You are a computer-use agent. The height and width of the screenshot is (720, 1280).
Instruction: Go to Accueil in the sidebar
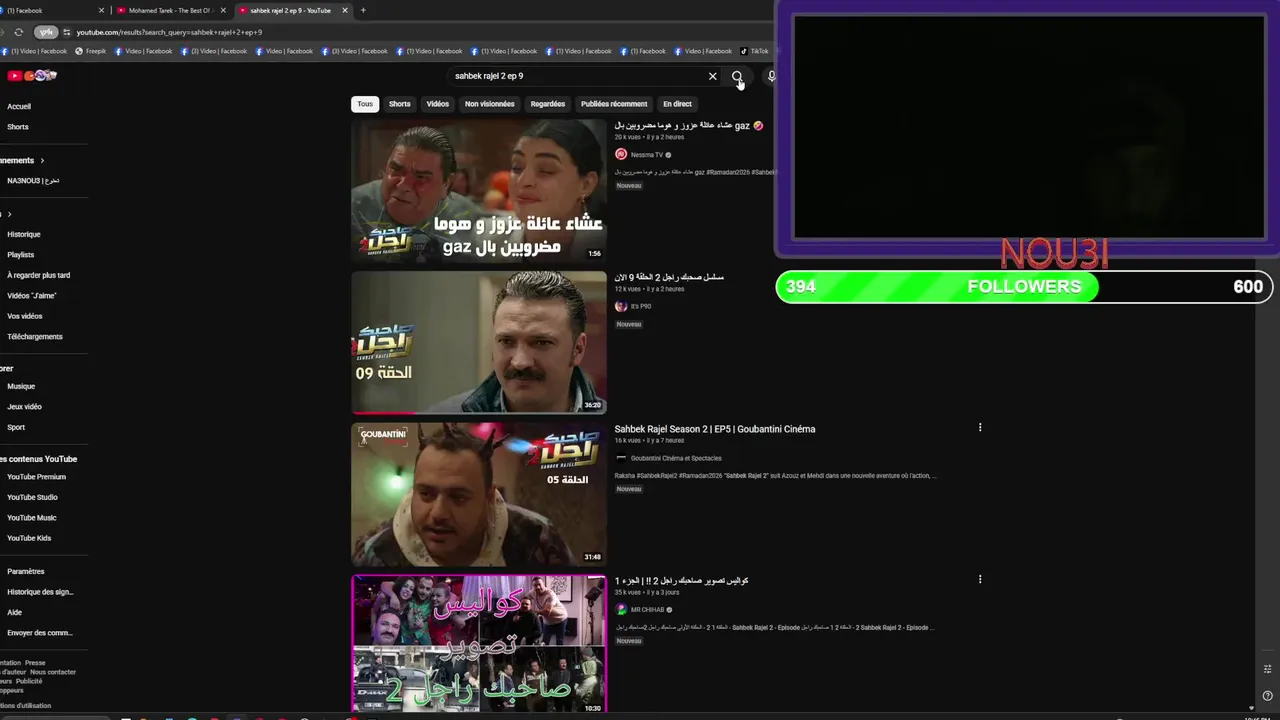pyautogui.click(x=19, y=106)
